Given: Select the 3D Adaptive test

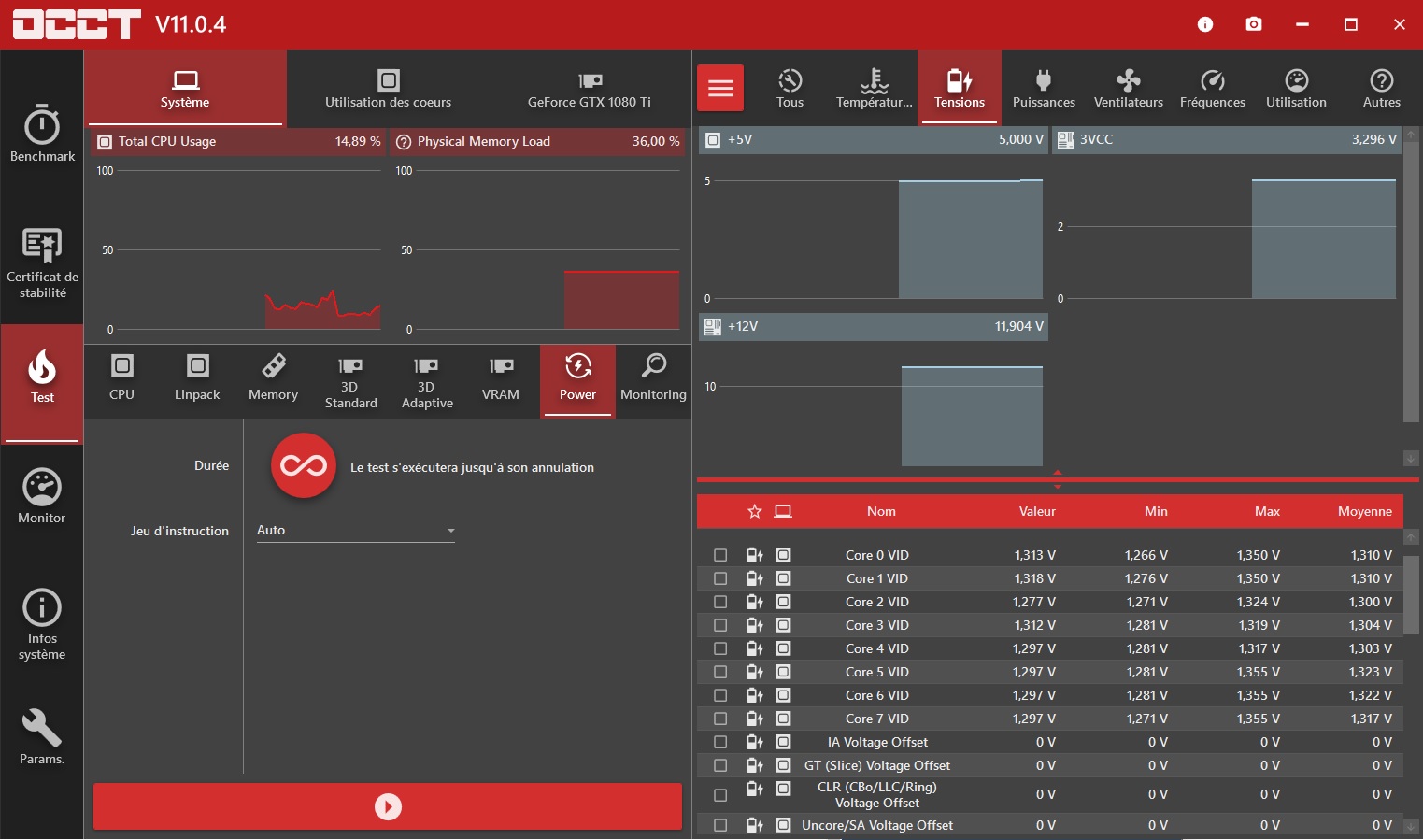Looking at the screenshot, I should (x=427, y=381).
